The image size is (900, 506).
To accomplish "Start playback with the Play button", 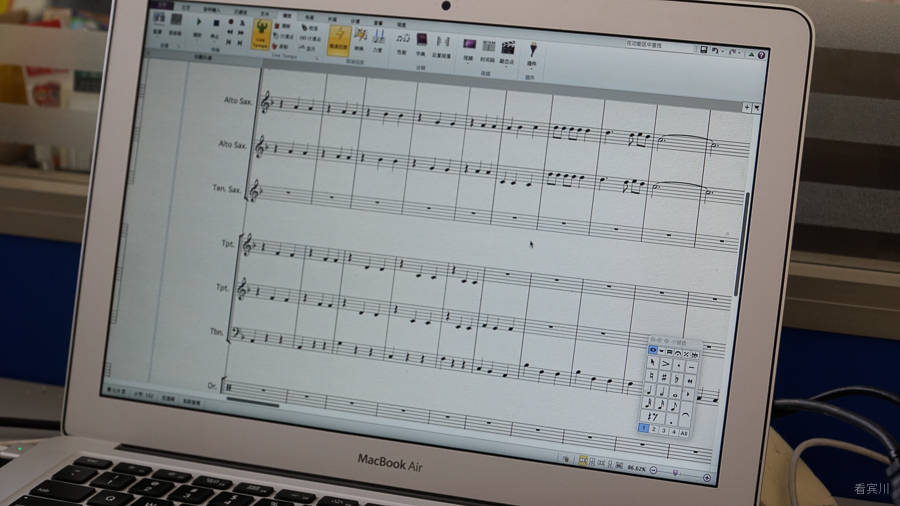I will 199,21.
